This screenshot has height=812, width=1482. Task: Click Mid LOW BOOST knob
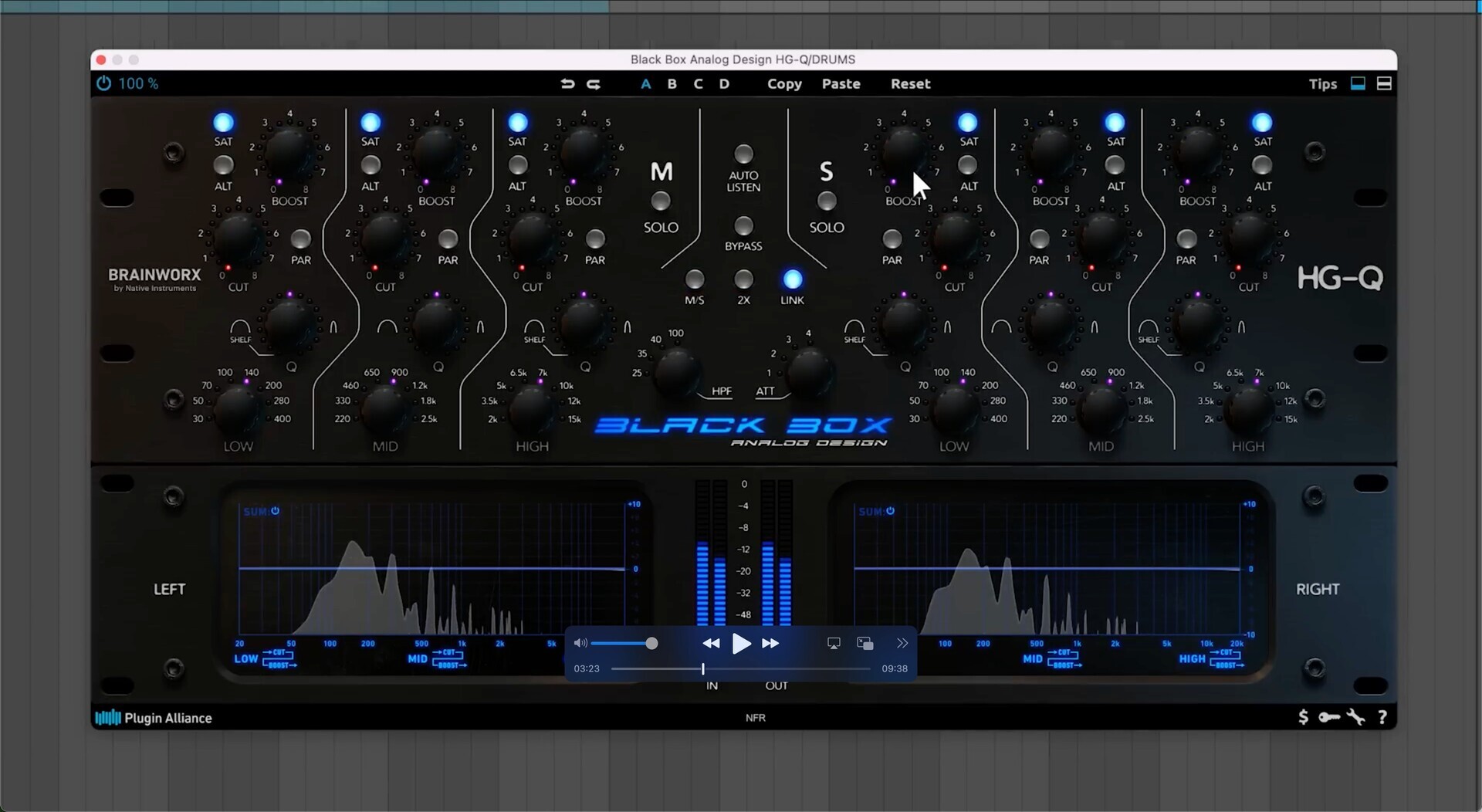288,152
